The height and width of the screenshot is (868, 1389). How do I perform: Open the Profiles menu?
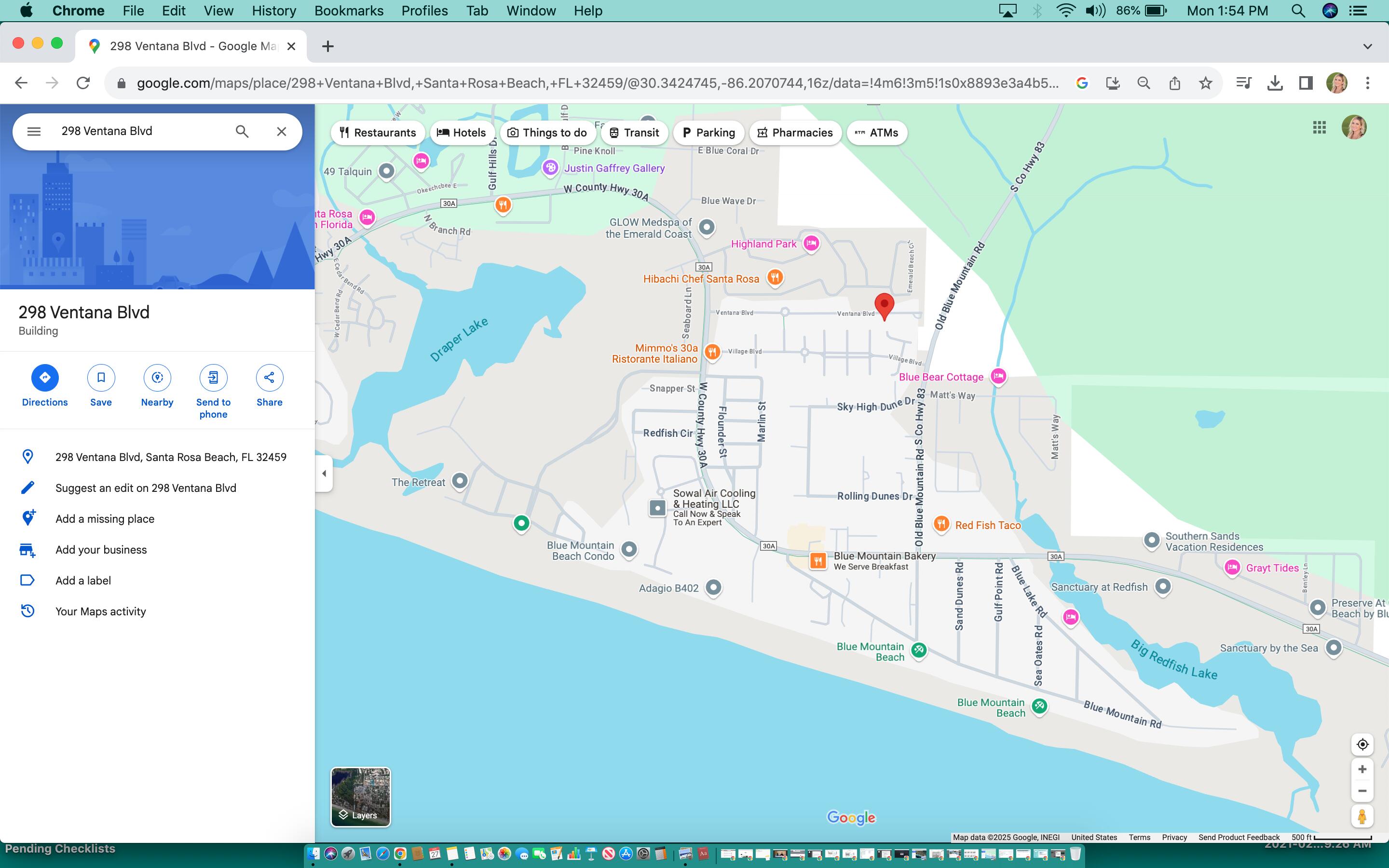424,11
